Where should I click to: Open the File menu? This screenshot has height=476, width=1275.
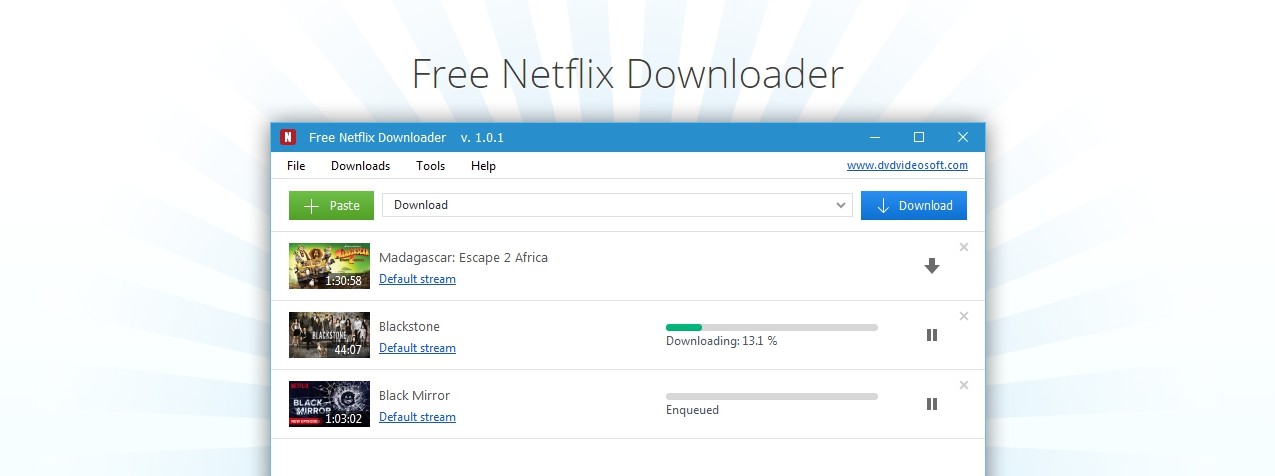296,166
